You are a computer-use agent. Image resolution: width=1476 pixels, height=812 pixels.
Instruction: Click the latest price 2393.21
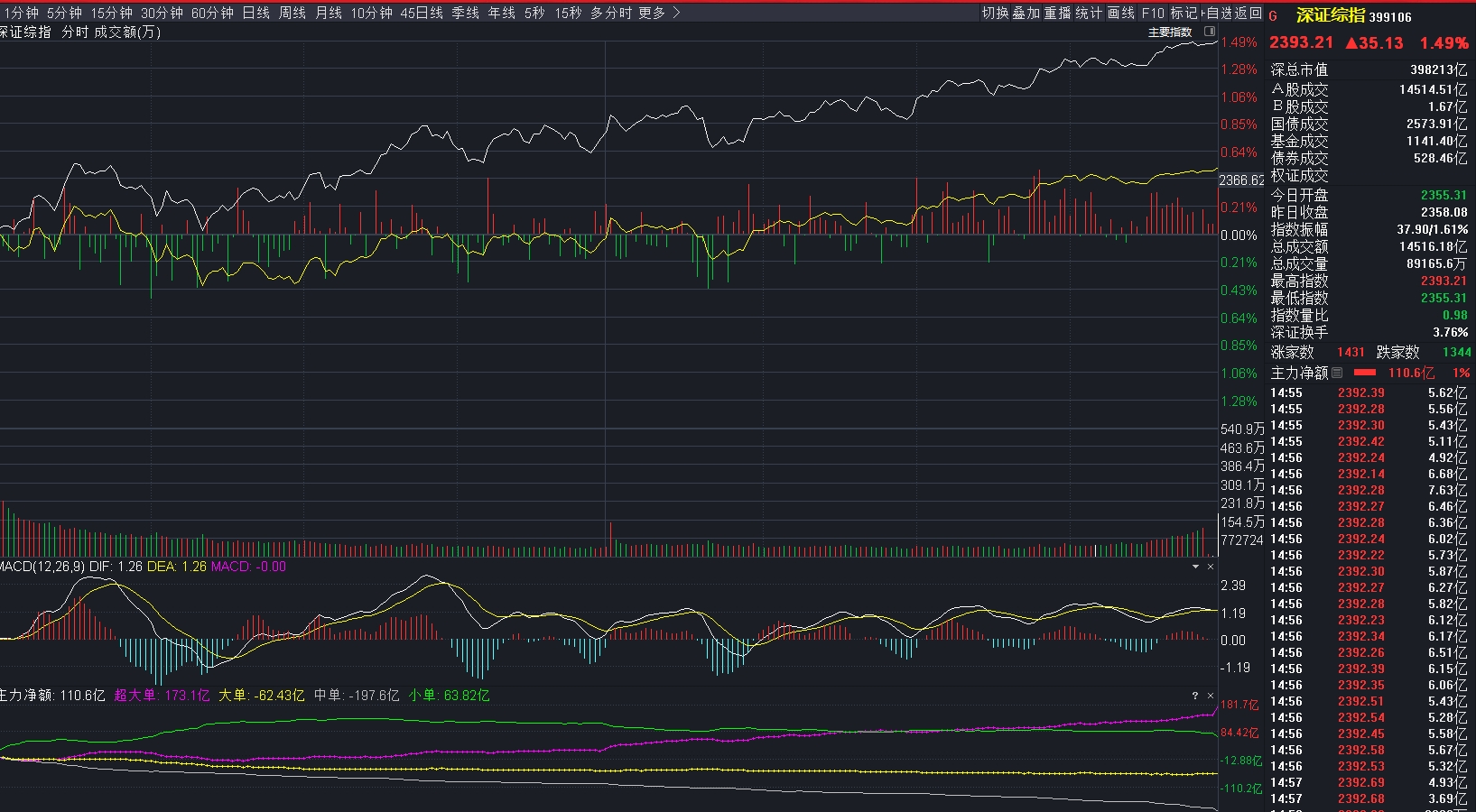click(1301, 42)
